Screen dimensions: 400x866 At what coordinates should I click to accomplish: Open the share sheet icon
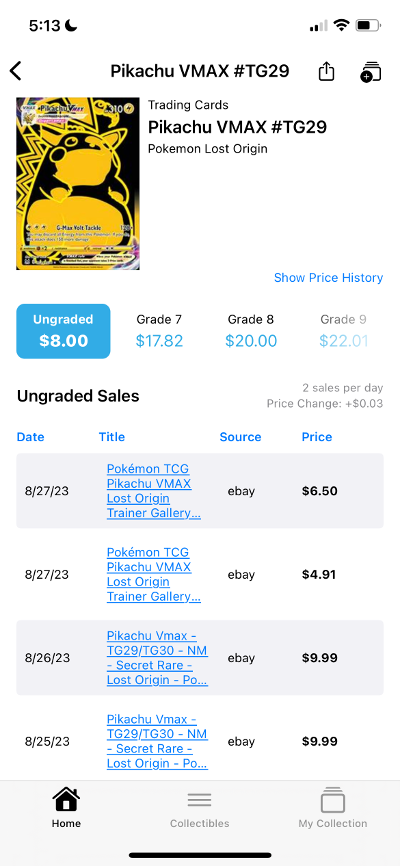pyautogui.click(x=326, y=71)
